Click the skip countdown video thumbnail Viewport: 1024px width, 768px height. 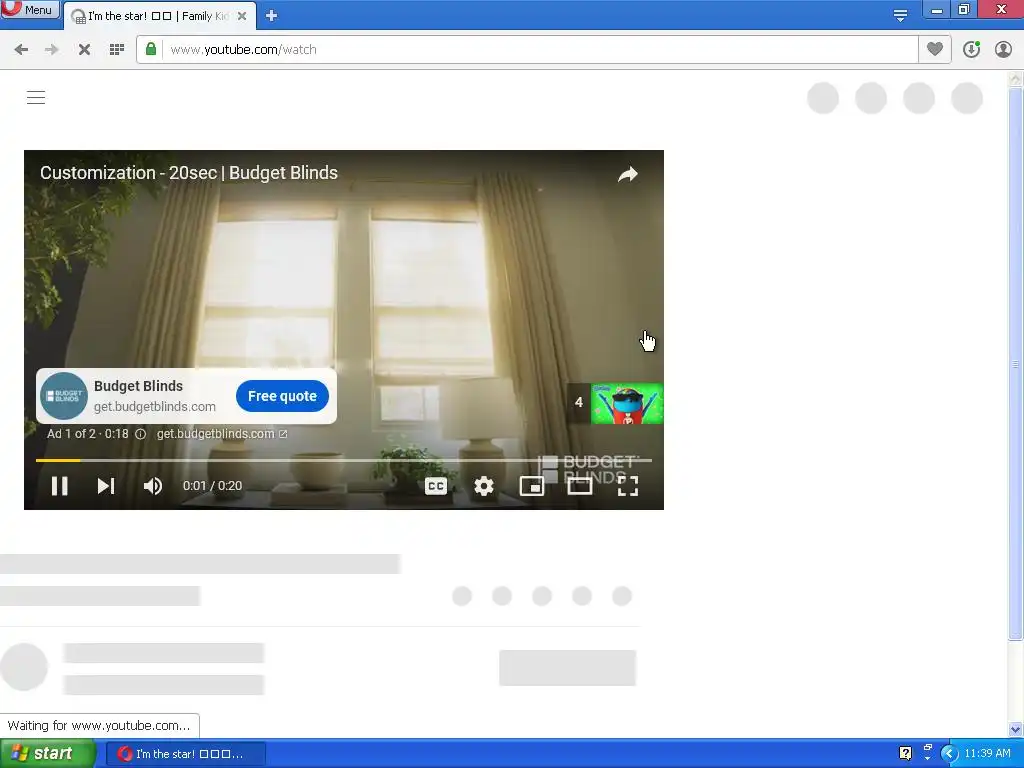click(x=627, y=404)
